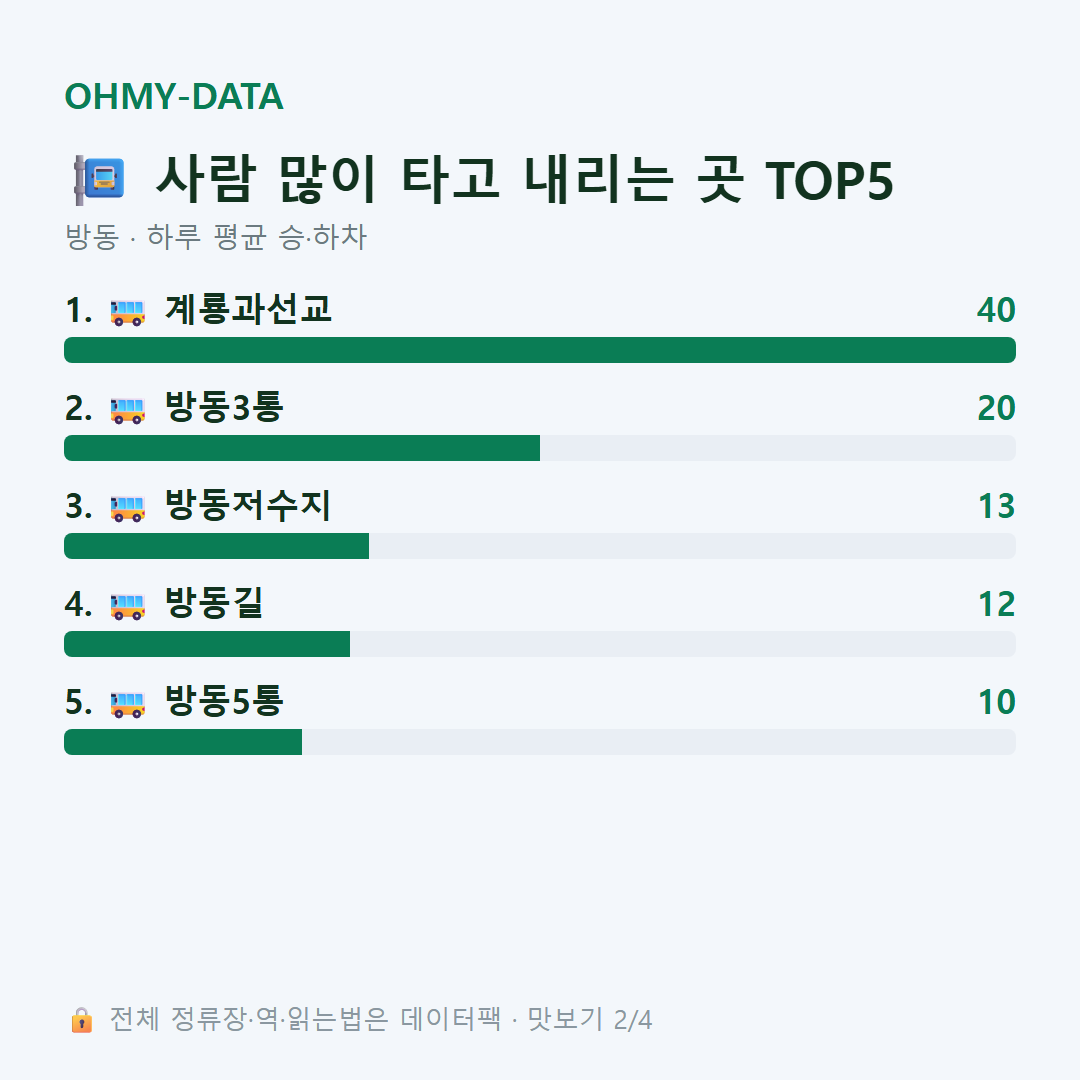The image size is (1080, 1080).
Task: Click the bus icon beside 계룡과선교
Action: (x=128, y=312)
